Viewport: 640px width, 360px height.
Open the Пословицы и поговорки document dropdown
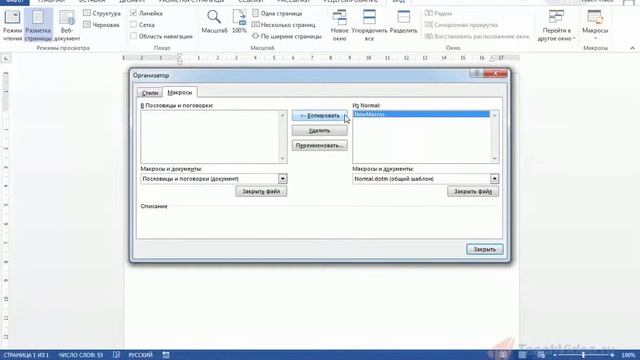(x=282, y=179)
